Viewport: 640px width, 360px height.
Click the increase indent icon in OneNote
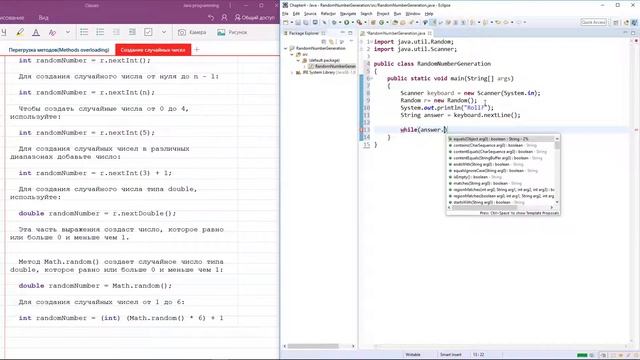click(x=132, y=32)
